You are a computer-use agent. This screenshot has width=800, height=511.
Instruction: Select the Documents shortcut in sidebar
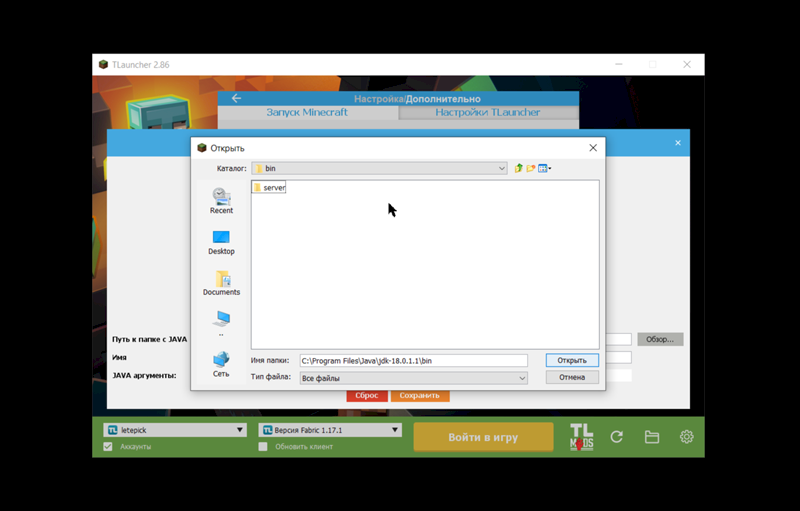tap(221, 283)
